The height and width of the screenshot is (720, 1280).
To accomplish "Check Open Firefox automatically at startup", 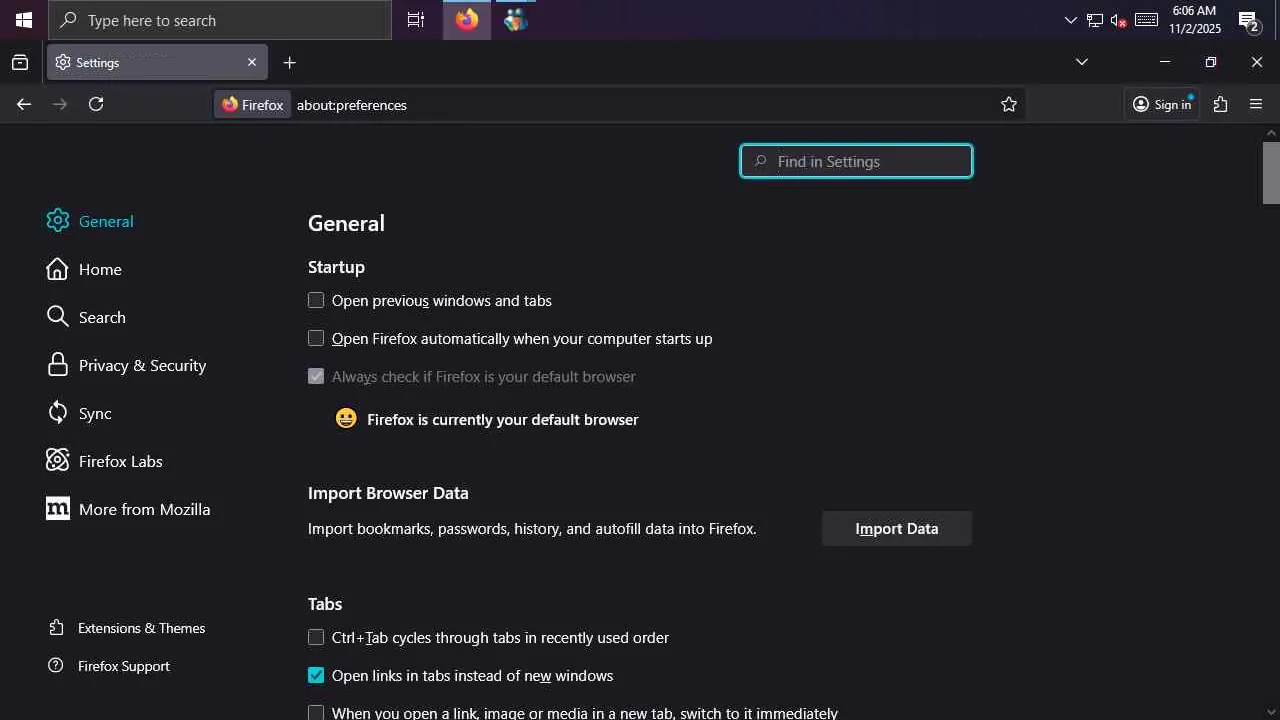I will (316, 338).
